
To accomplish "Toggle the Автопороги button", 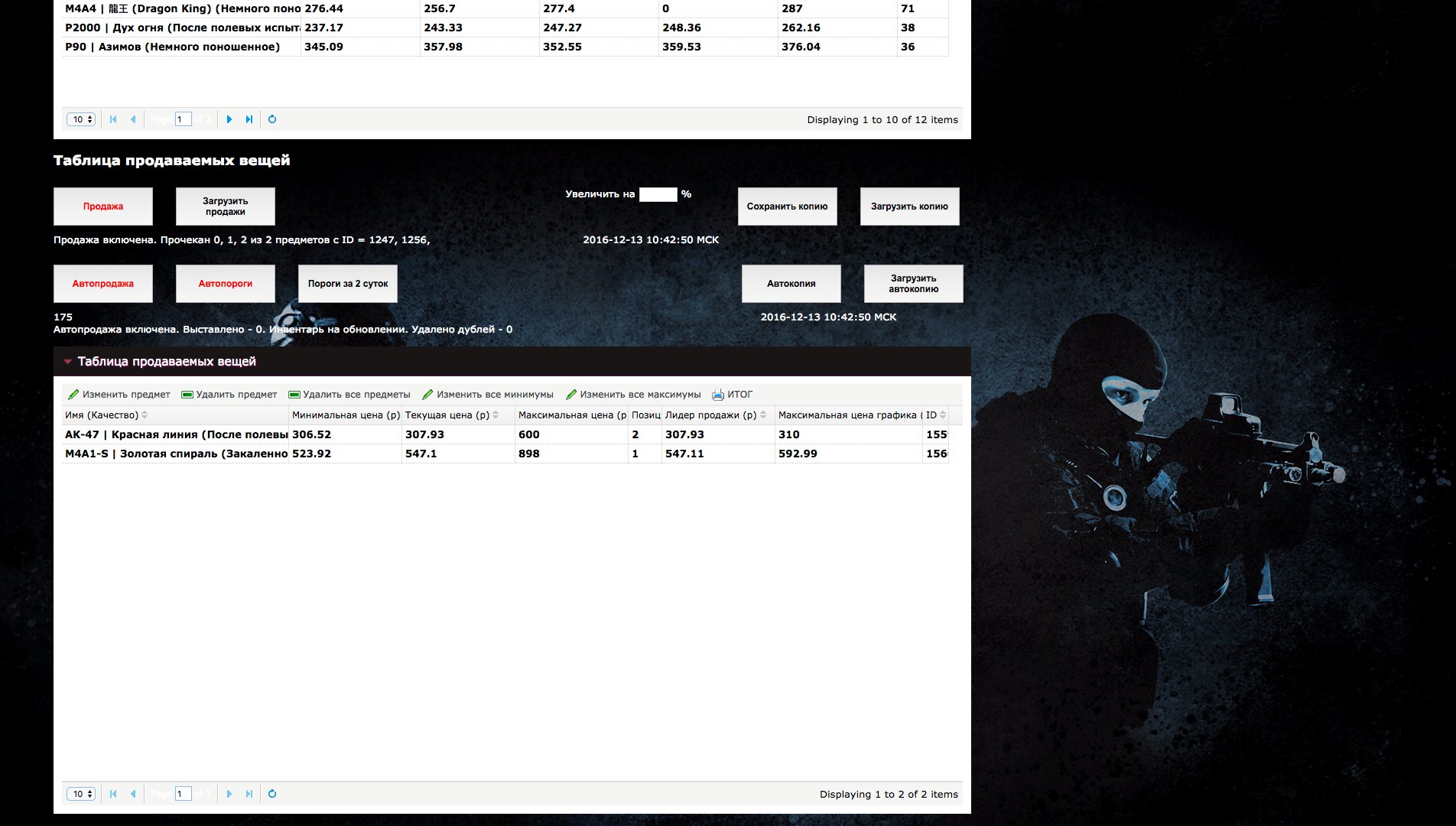I will coord(226,284).
